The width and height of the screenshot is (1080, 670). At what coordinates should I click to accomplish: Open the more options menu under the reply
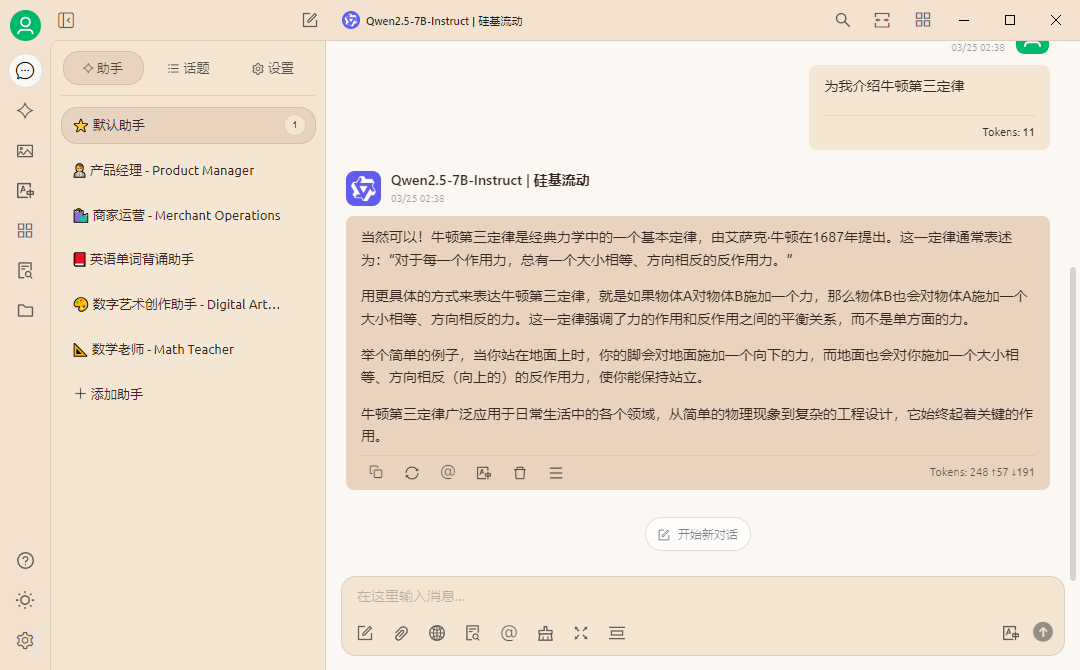(555, 472)
